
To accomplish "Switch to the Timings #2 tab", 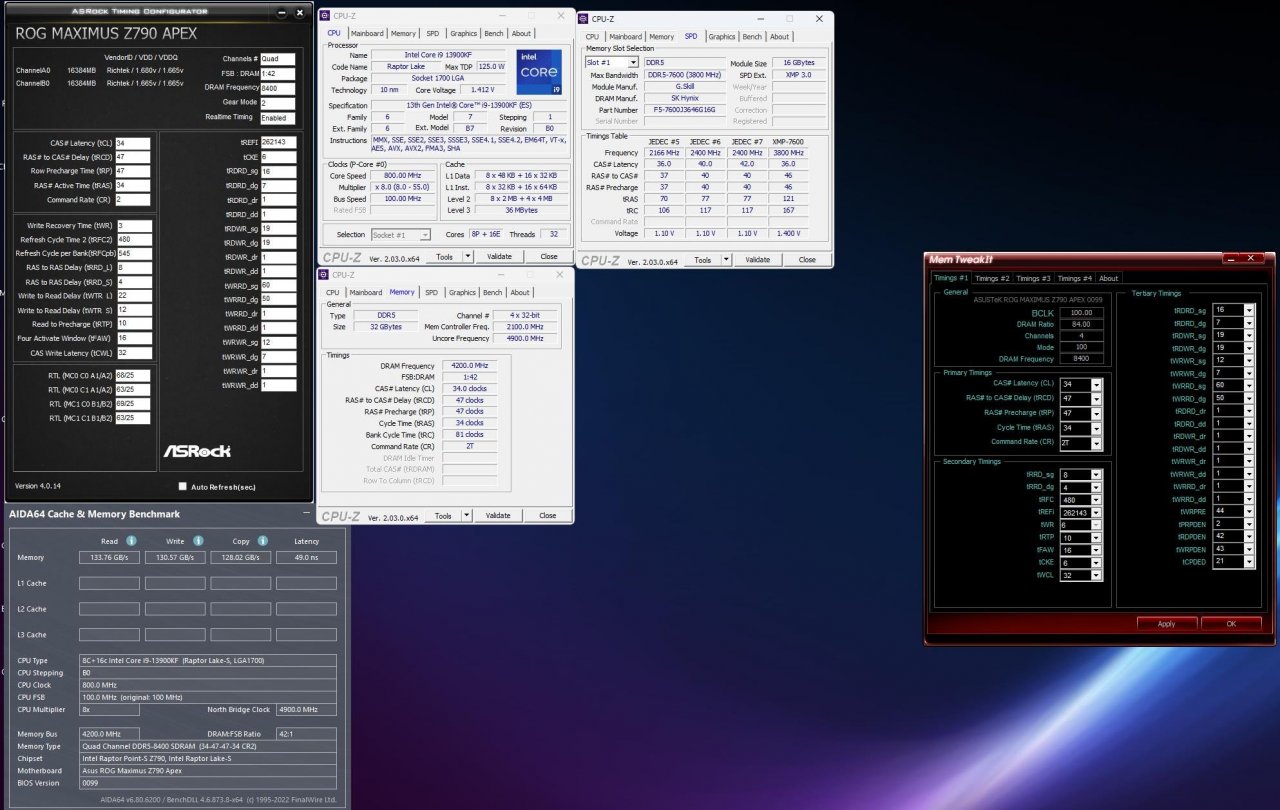I will (x=992, y=278).
